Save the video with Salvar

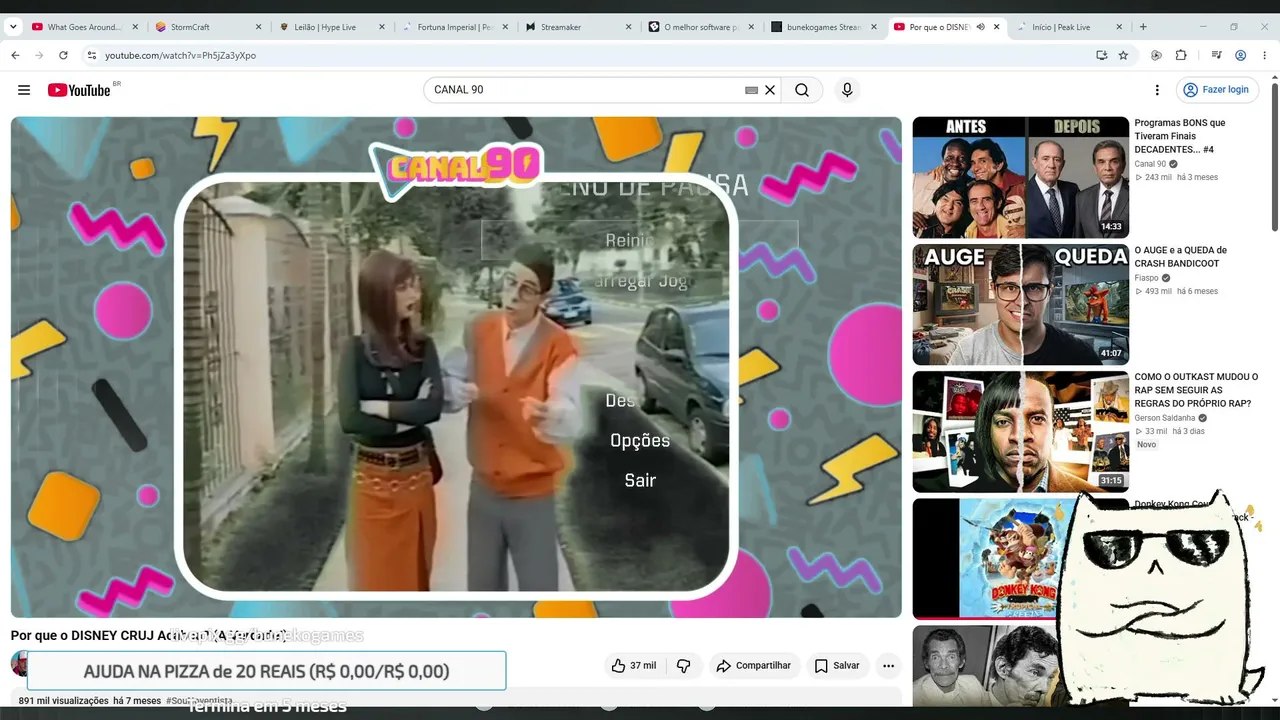(x=837, y=666)
